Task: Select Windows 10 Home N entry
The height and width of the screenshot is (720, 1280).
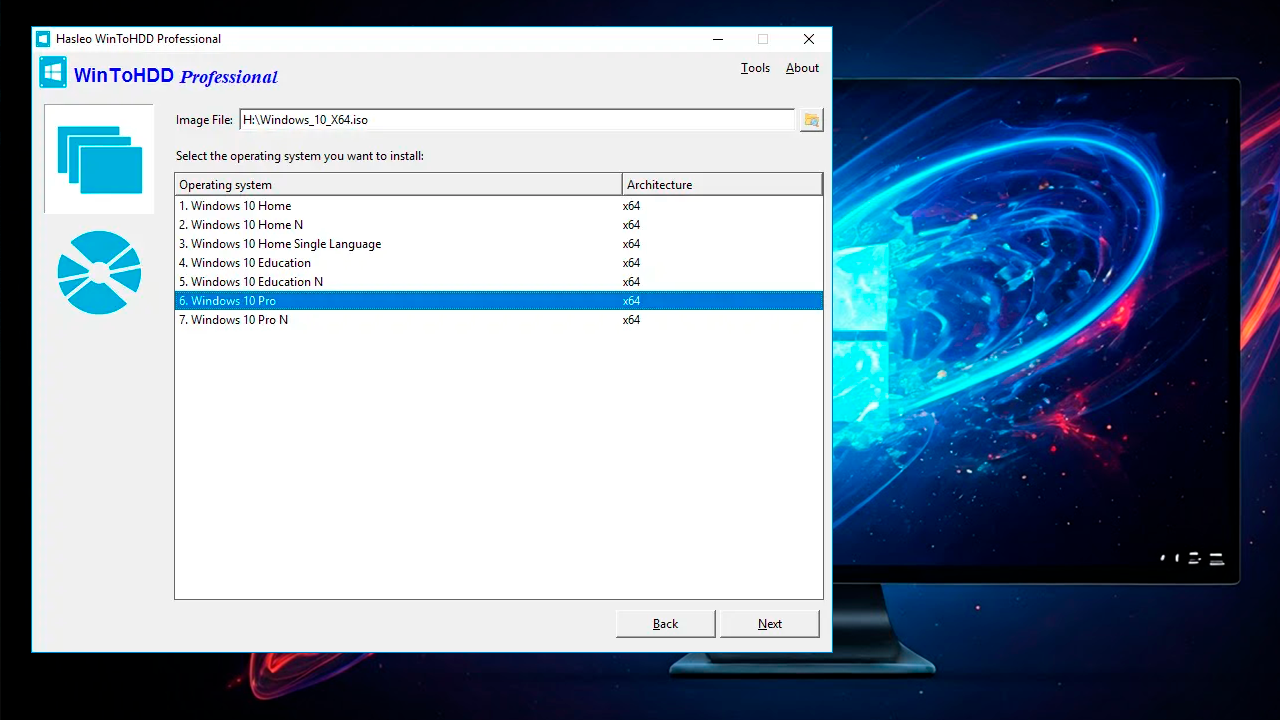Action: [x=241, y=225]
